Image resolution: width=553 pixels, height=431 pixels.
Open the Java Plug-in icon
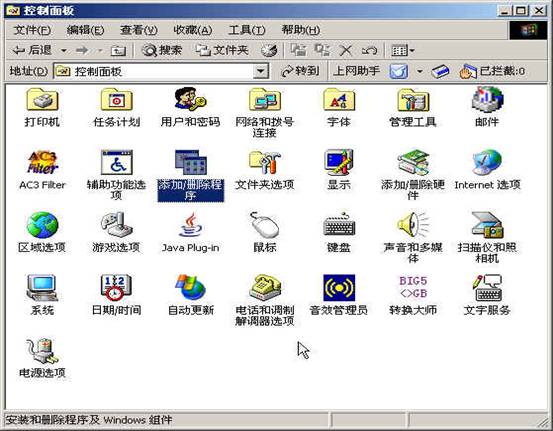pos(190,225)
